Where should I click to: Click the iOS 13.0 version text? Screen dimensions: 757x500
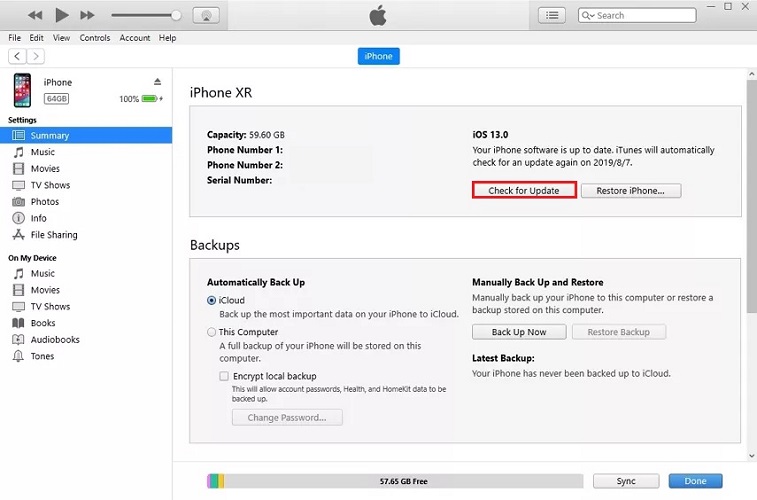coord(490,135)
